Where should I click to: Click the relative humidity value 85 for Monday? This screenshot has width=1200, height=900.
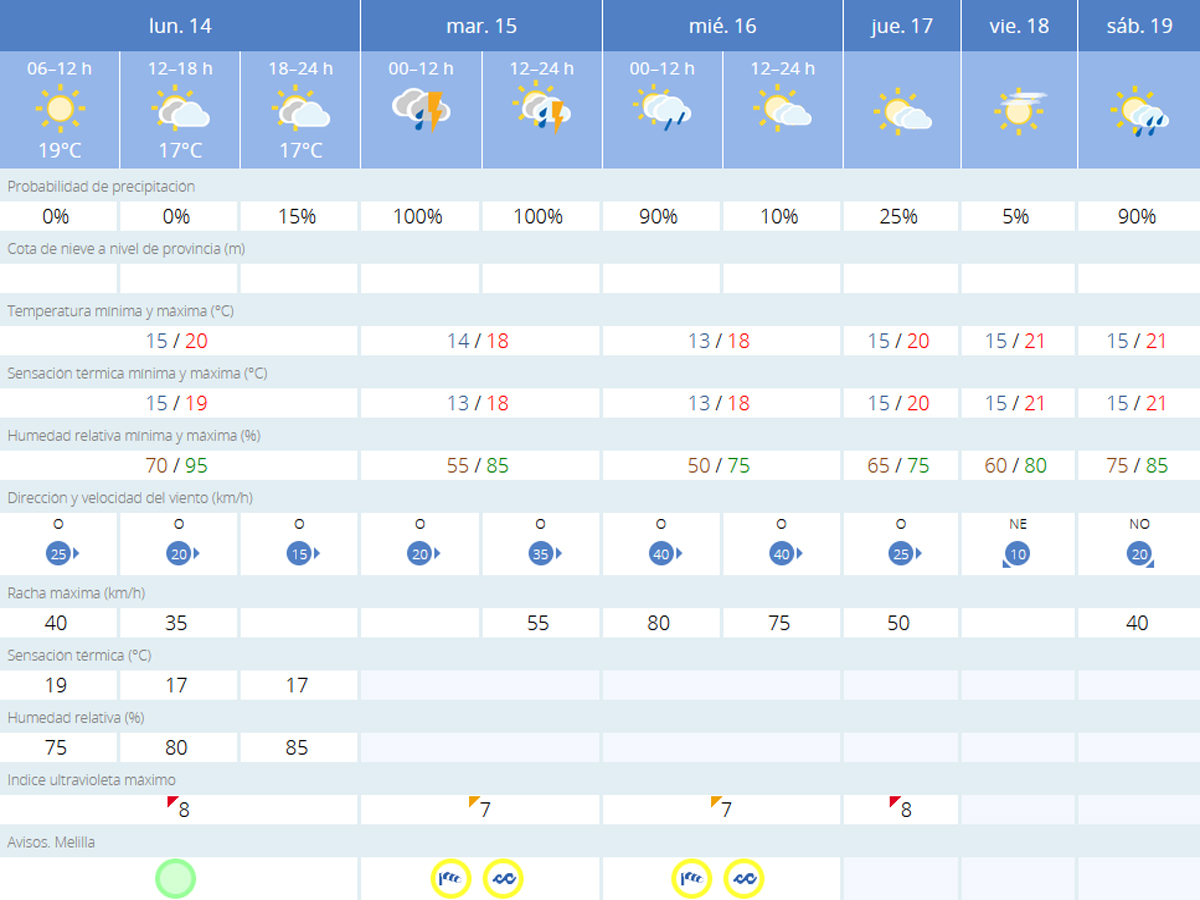tap(297, 747)
